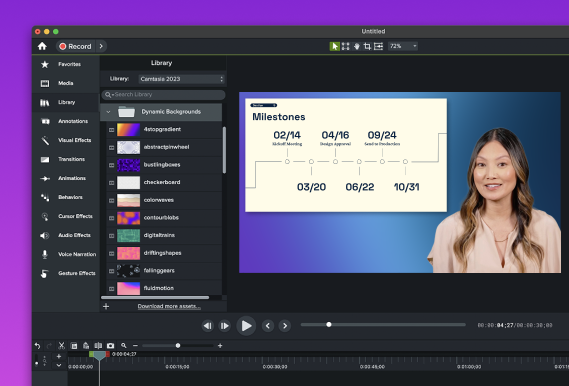
Task: Choose the Edit mode frame tool
Action: [345, 46]
